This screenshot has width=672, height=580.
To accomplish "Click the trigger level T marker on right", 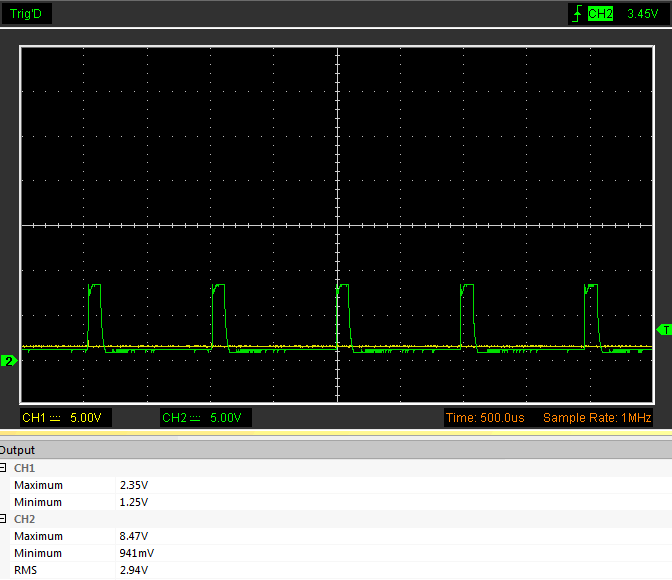I will tap(664, 329).
